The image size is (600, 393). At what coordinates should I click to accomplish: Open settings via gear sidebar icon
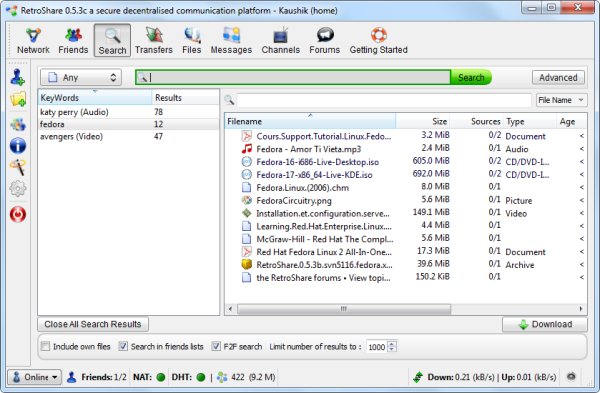coord(18,189)
